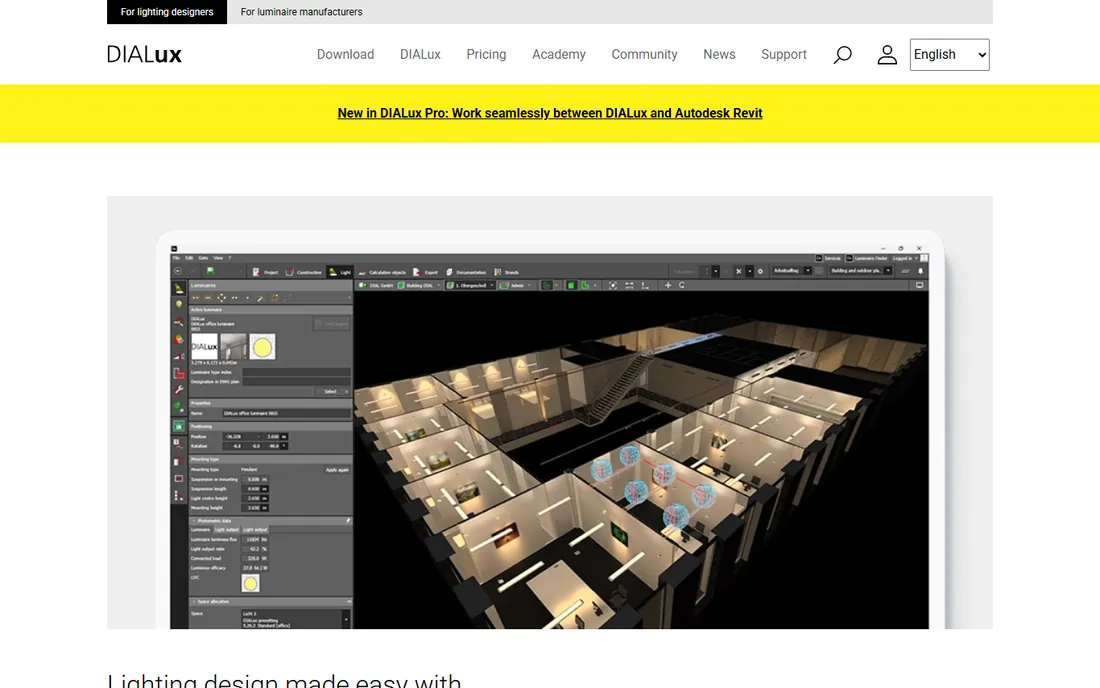Follow the DIALux Pro and Autodesk Revit banner link
1100x688 pixels.
(x=550, y=113)
